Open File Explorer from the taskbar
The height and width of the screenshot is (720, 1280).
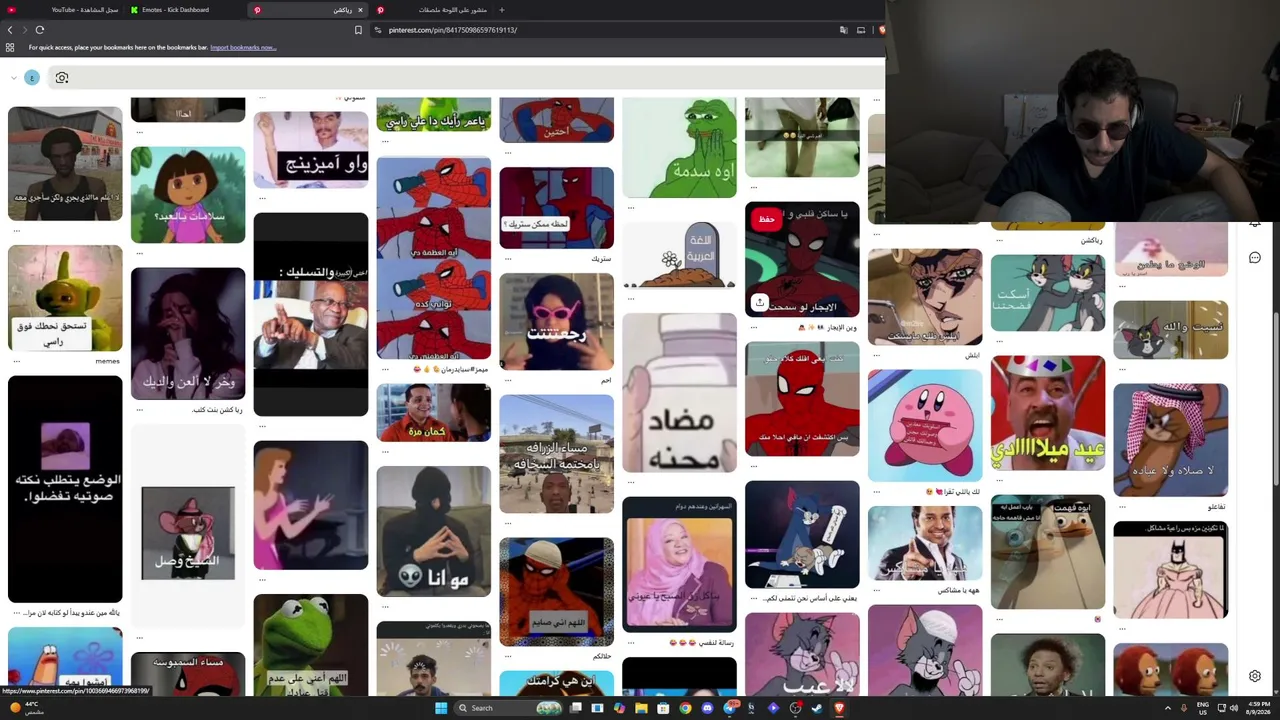click(x=641, y=708)
